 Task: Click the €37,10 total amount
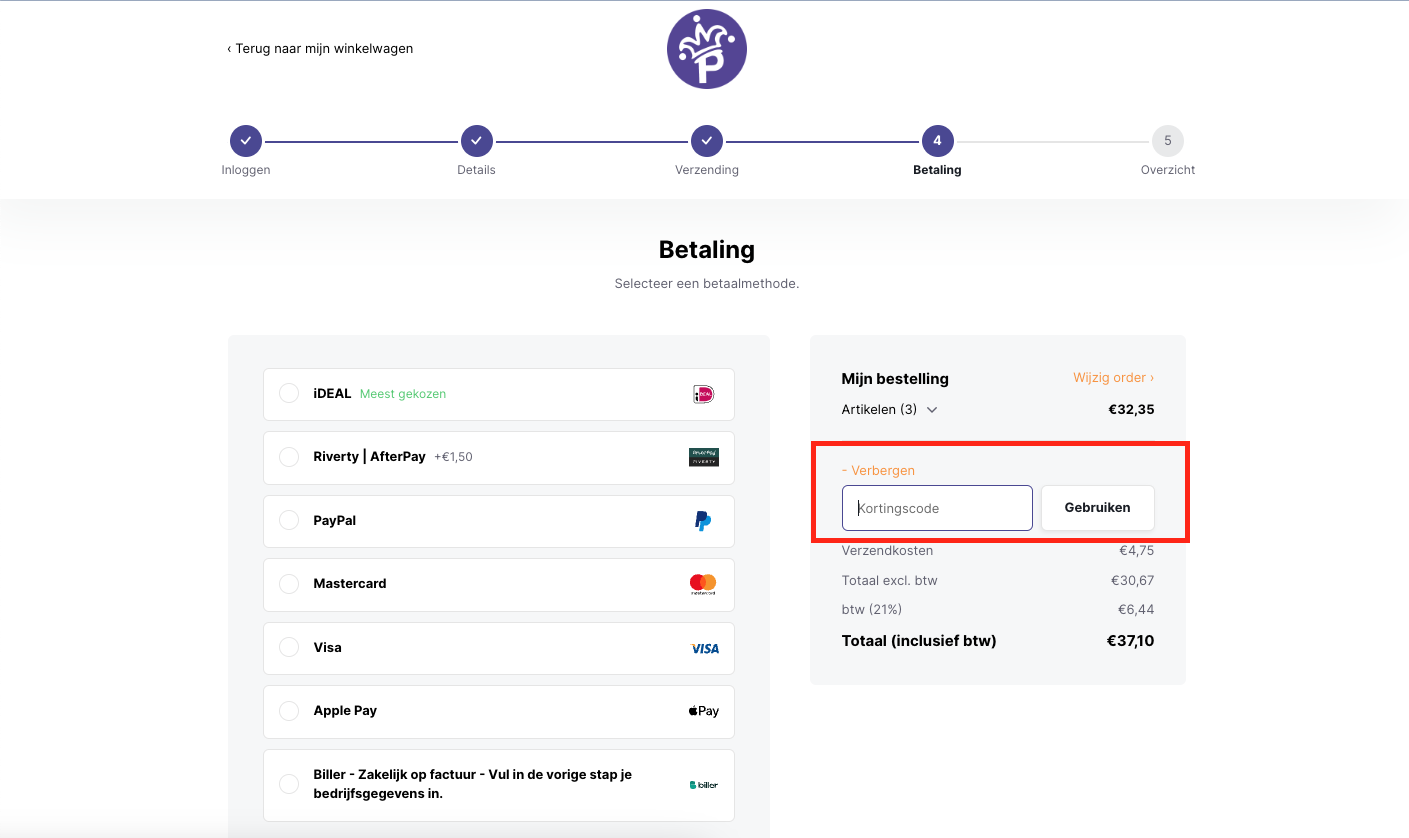pyautogui.click(x=1130, y=641)
